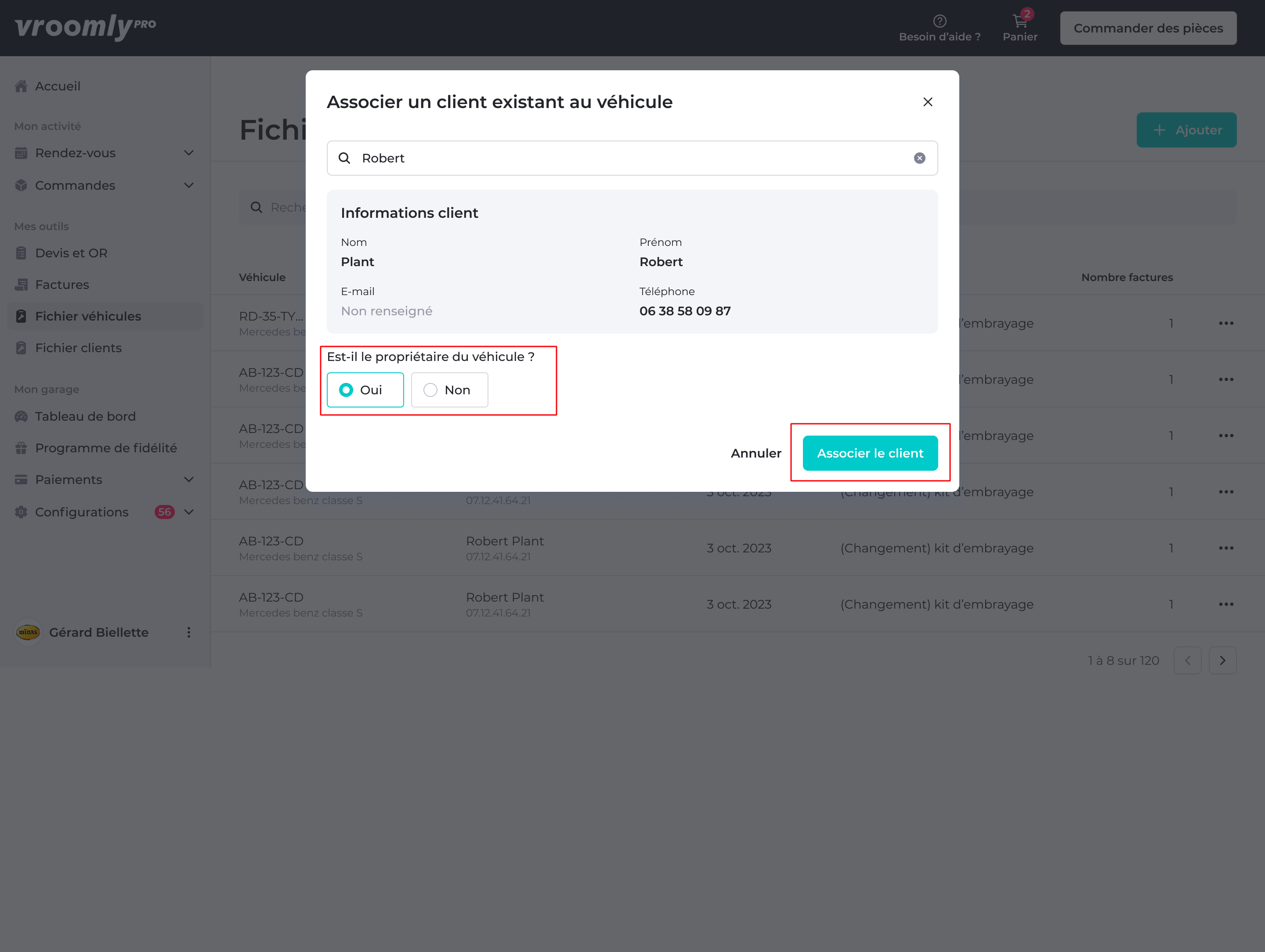Expand the Configurations section

click(x=189, y=512)
